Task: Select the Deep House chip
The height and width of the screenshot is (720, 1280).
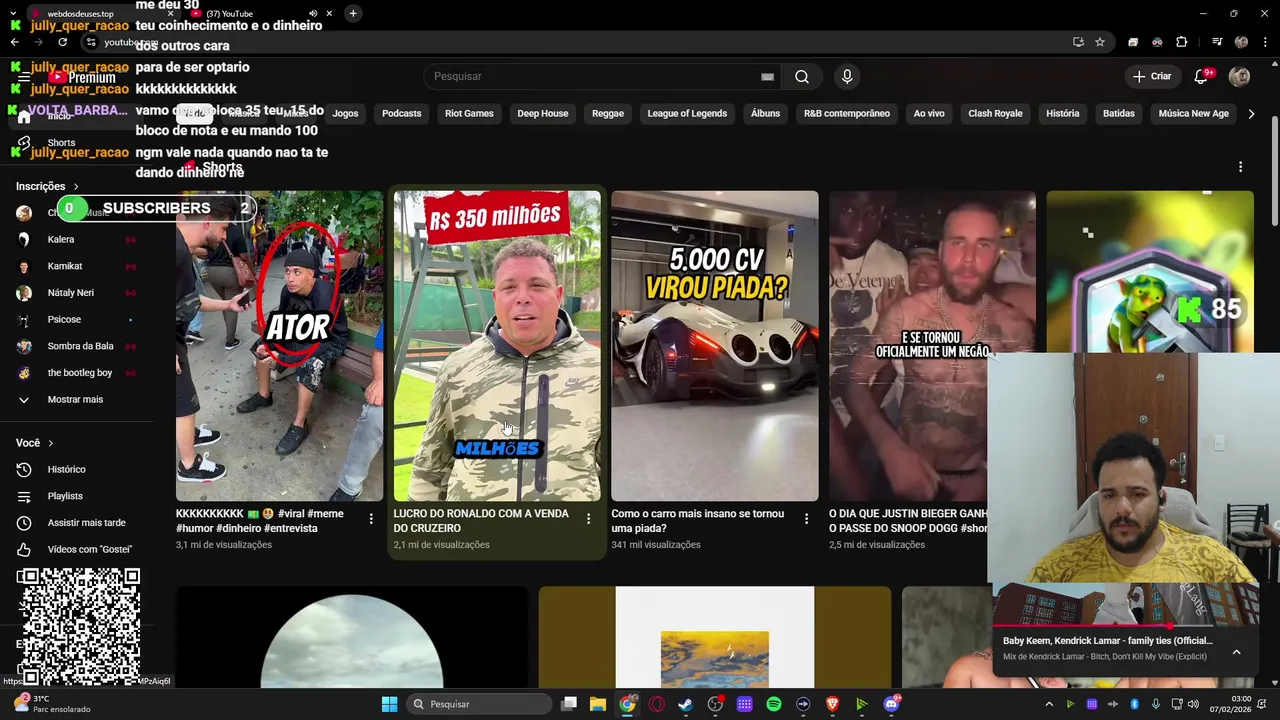Action: [542, 114]
